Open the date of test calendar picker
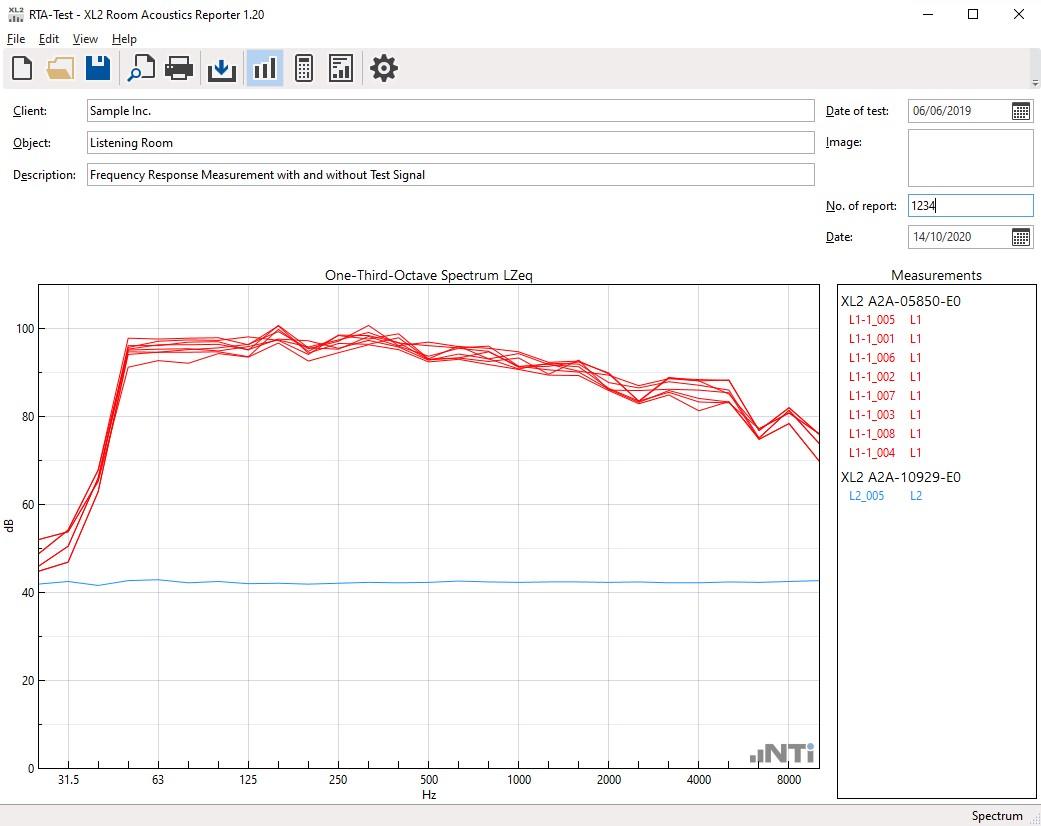 point(1020,111)
